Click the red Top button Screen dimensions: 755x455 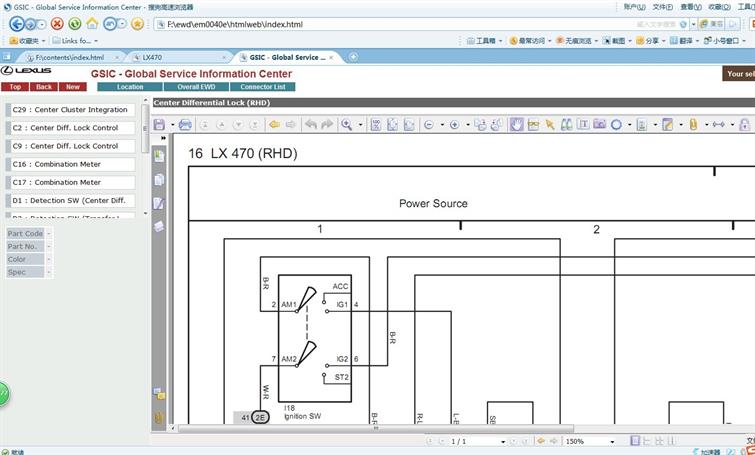15,87
